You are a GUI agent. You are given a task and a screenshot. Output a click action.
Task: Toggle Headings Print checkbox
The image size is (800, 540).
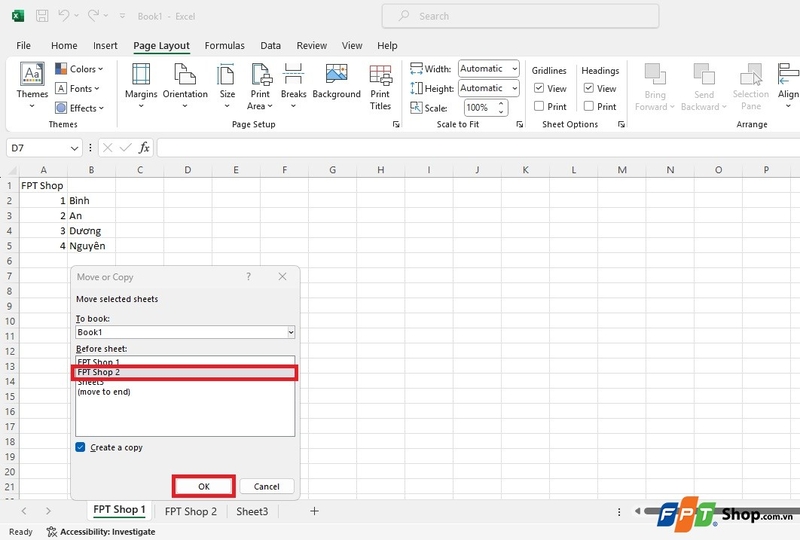tap(588, 106)
